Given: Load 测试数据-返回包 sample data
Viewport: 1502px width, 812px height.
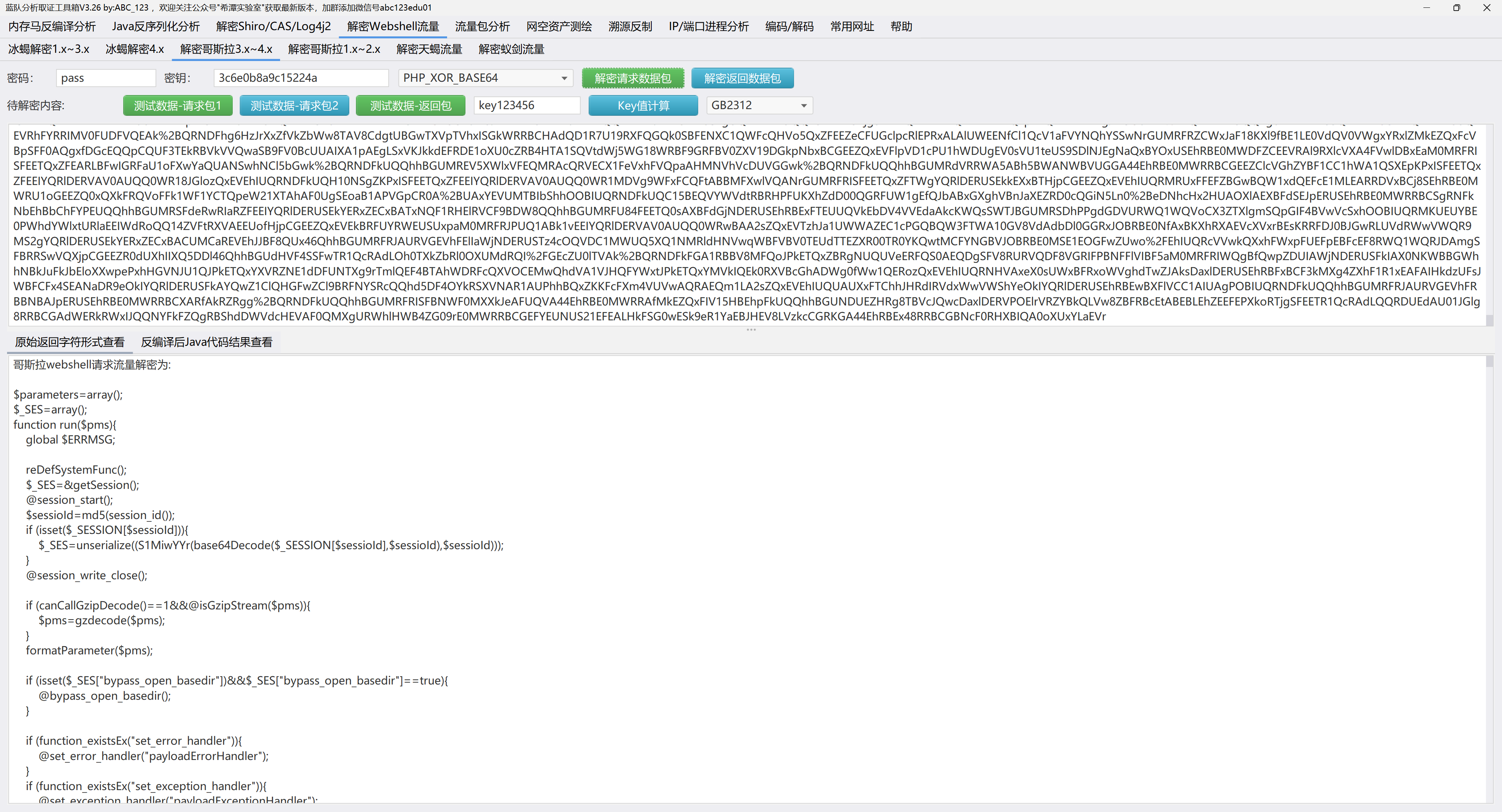Looking at the screenshot, I should 410,106.
